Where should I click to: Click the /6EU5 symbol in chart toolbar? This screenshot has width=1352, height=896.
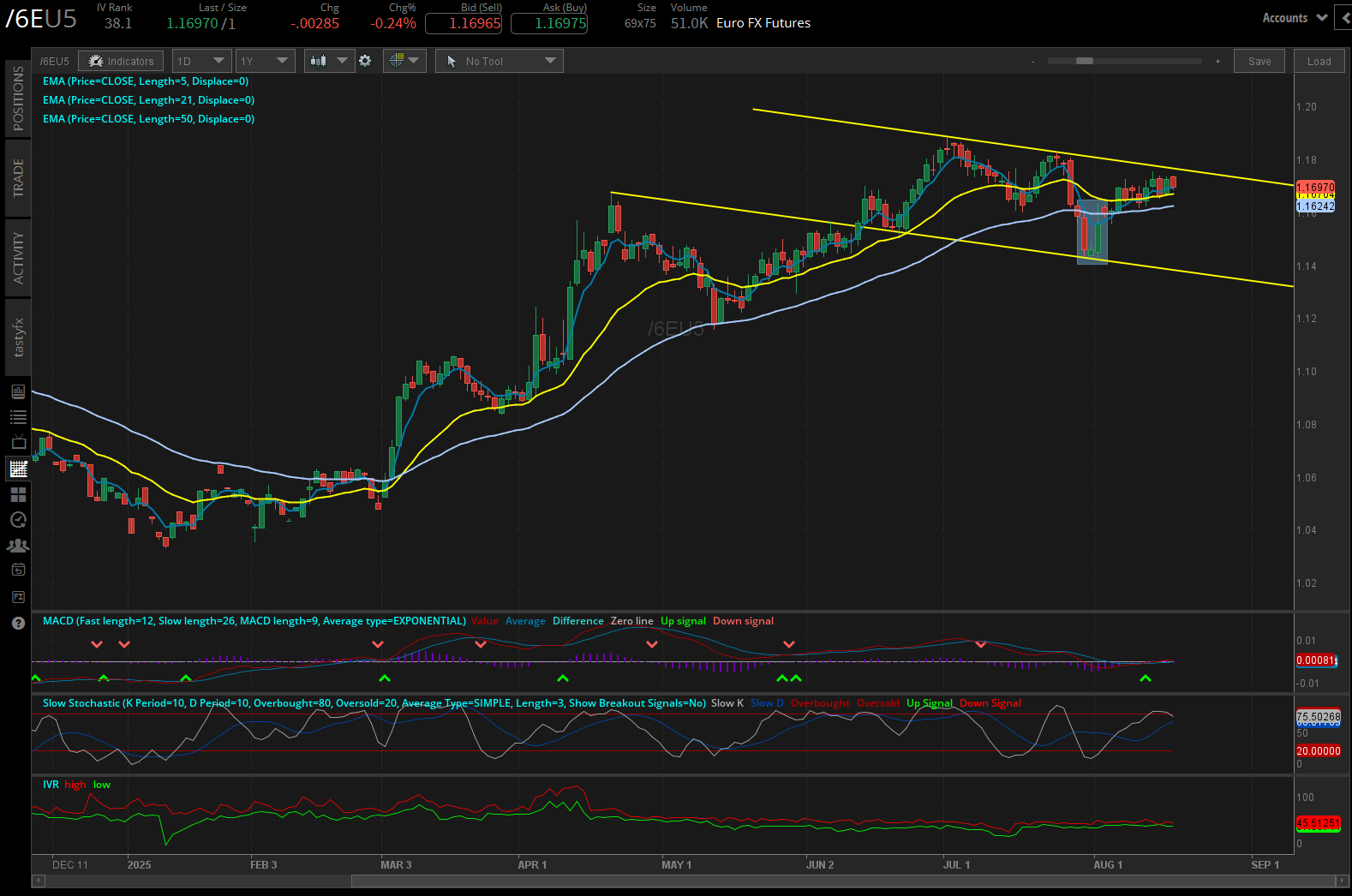[55, 61]
